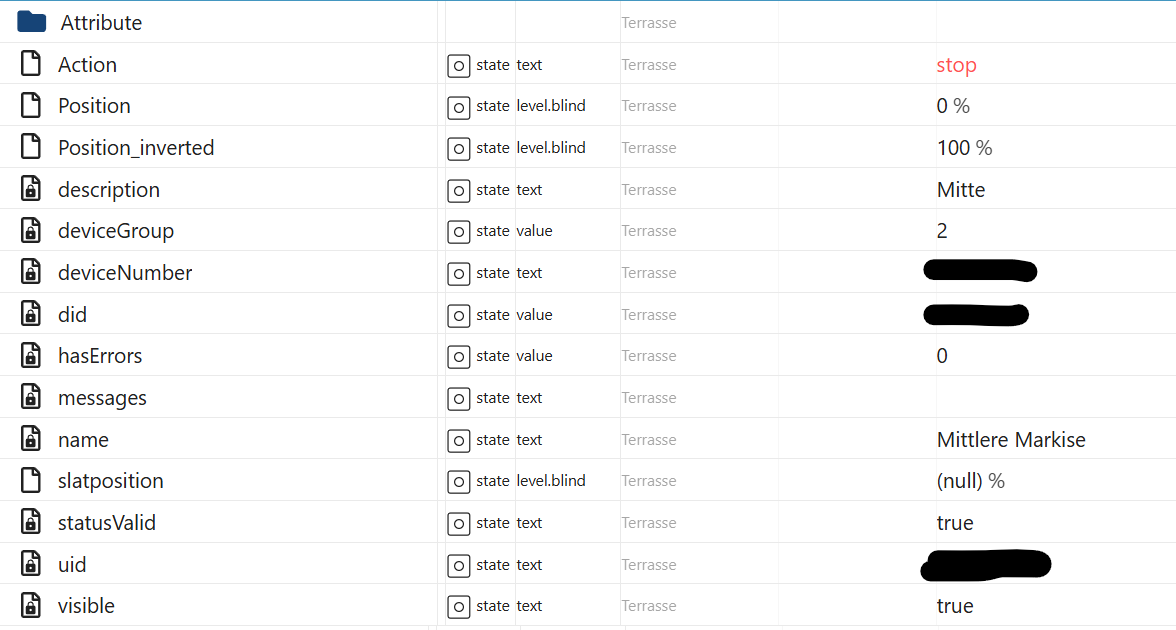Click the state type icon in hasErrors row
The height and width of the screenshot is (630, 1176).
[x=458, y=357]
